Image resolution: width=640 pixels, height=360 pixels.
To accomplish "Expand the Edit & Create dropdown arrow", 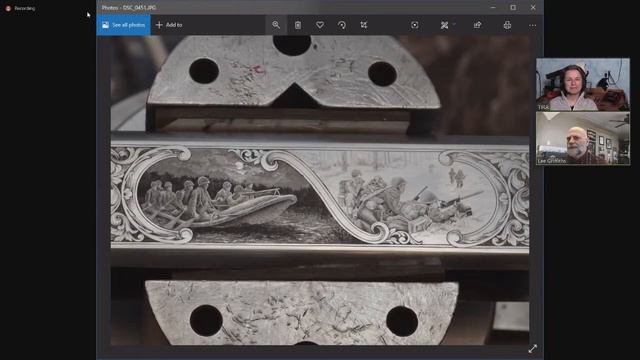I will point(454,24).
